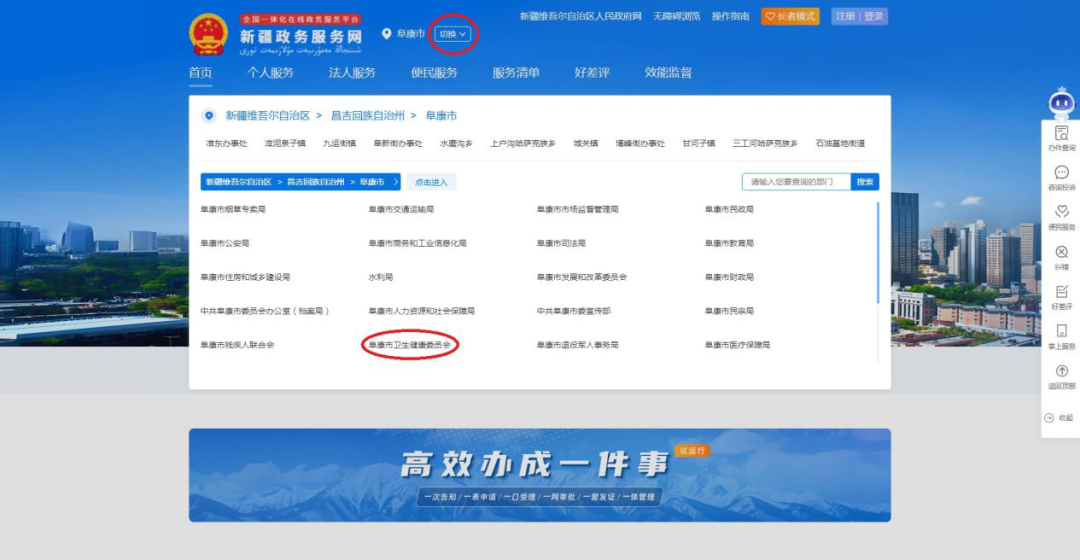The width and height of the screenshot is (1080, 560).
Task: Switch to the 个人服务 tab
Action: (270, 73)
